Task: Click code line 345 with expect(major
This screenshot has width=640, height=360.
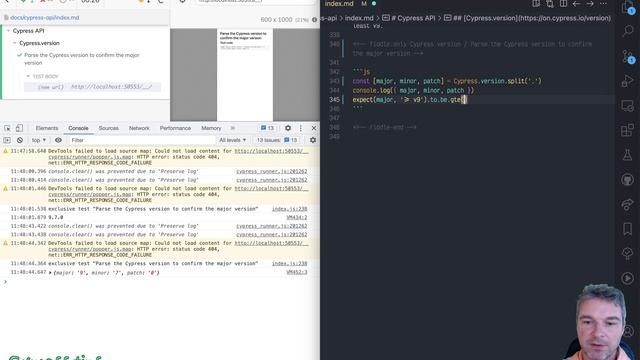Action: click(x=409, y=100)
